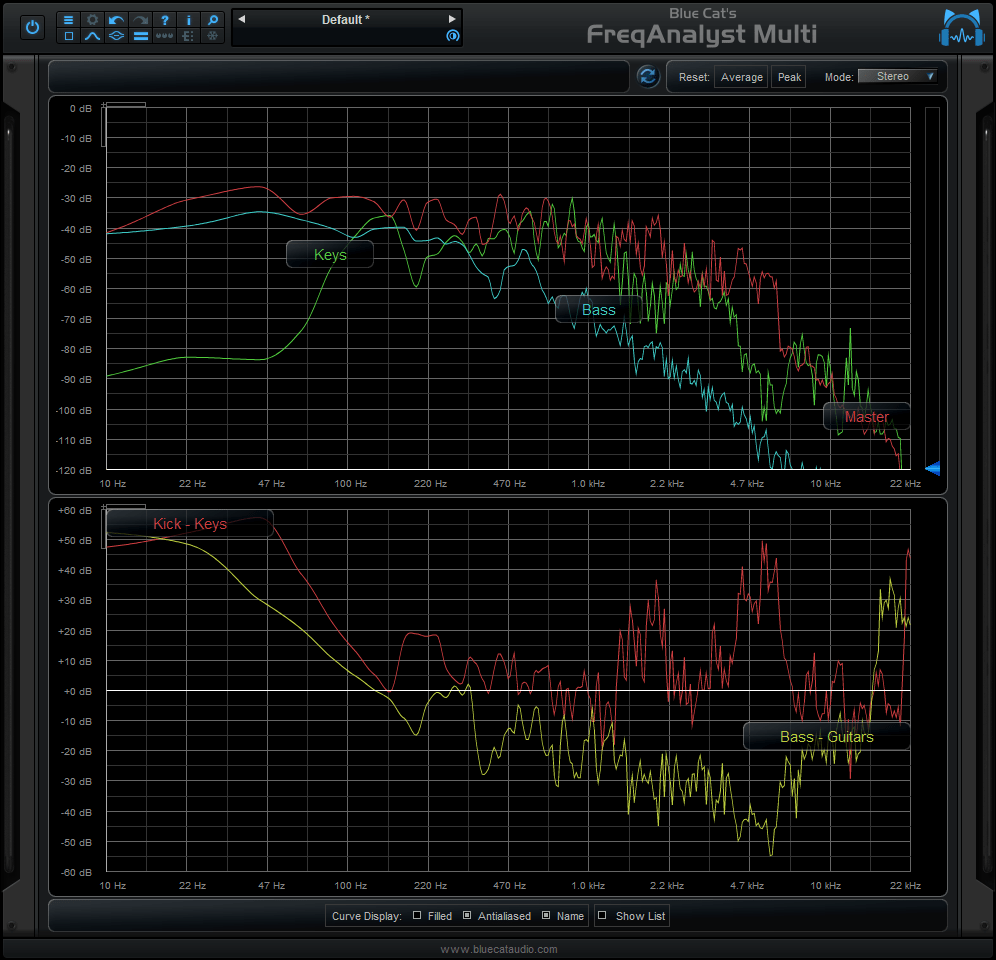
Task: Reset using the Average button
Action: 740,76
